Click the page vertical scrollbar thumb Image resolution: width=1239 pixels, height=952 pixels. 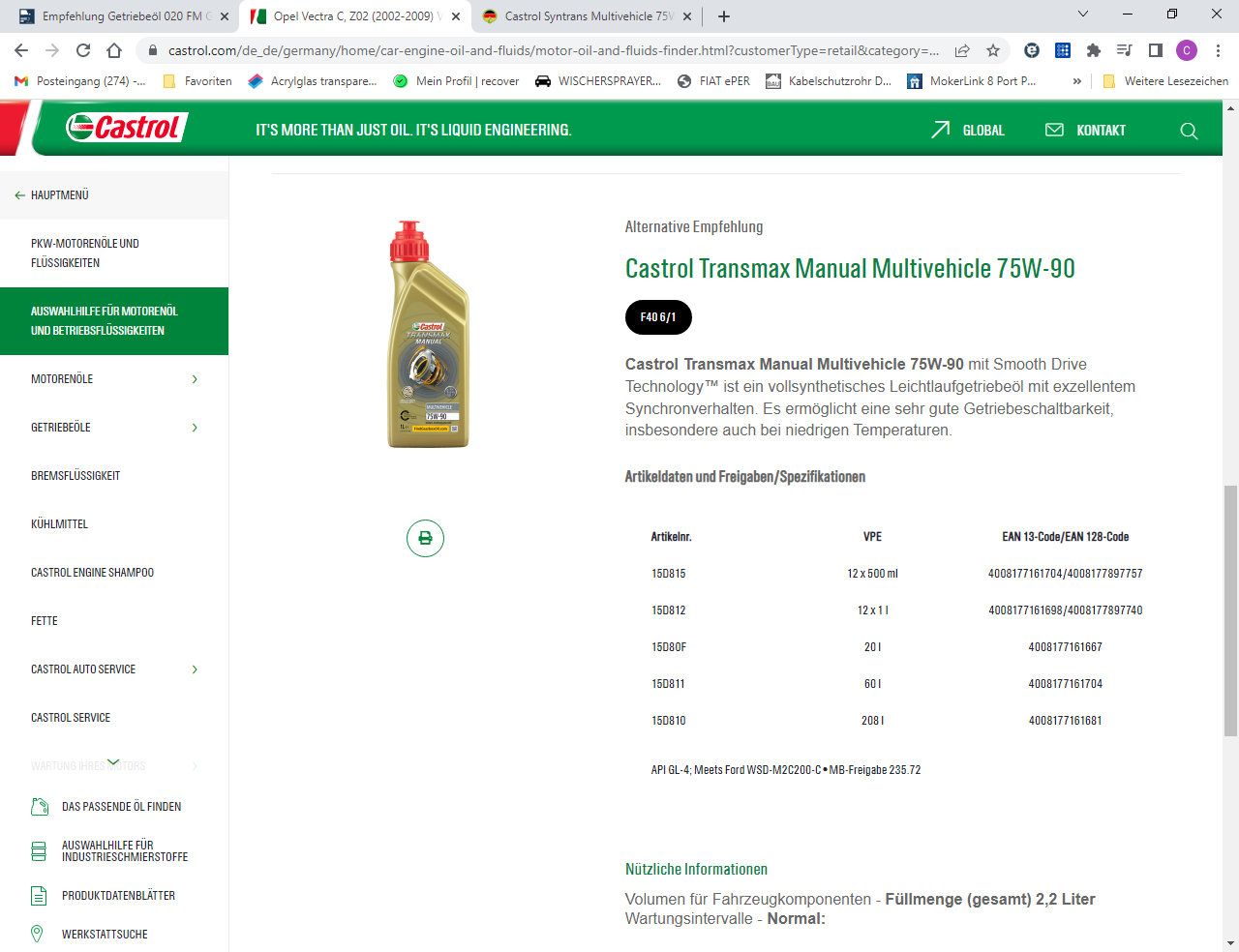[1230, 610]
